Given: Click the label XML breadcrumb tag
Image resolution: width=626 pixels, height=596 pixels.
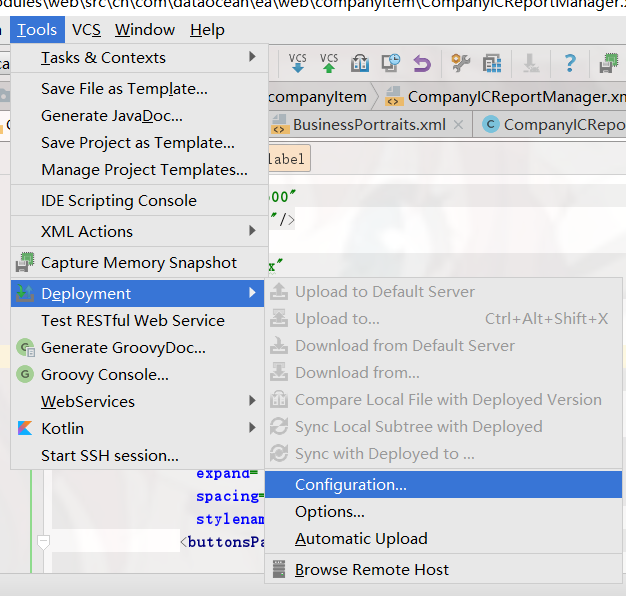Looking at the screenshot, I should point(288,159).
